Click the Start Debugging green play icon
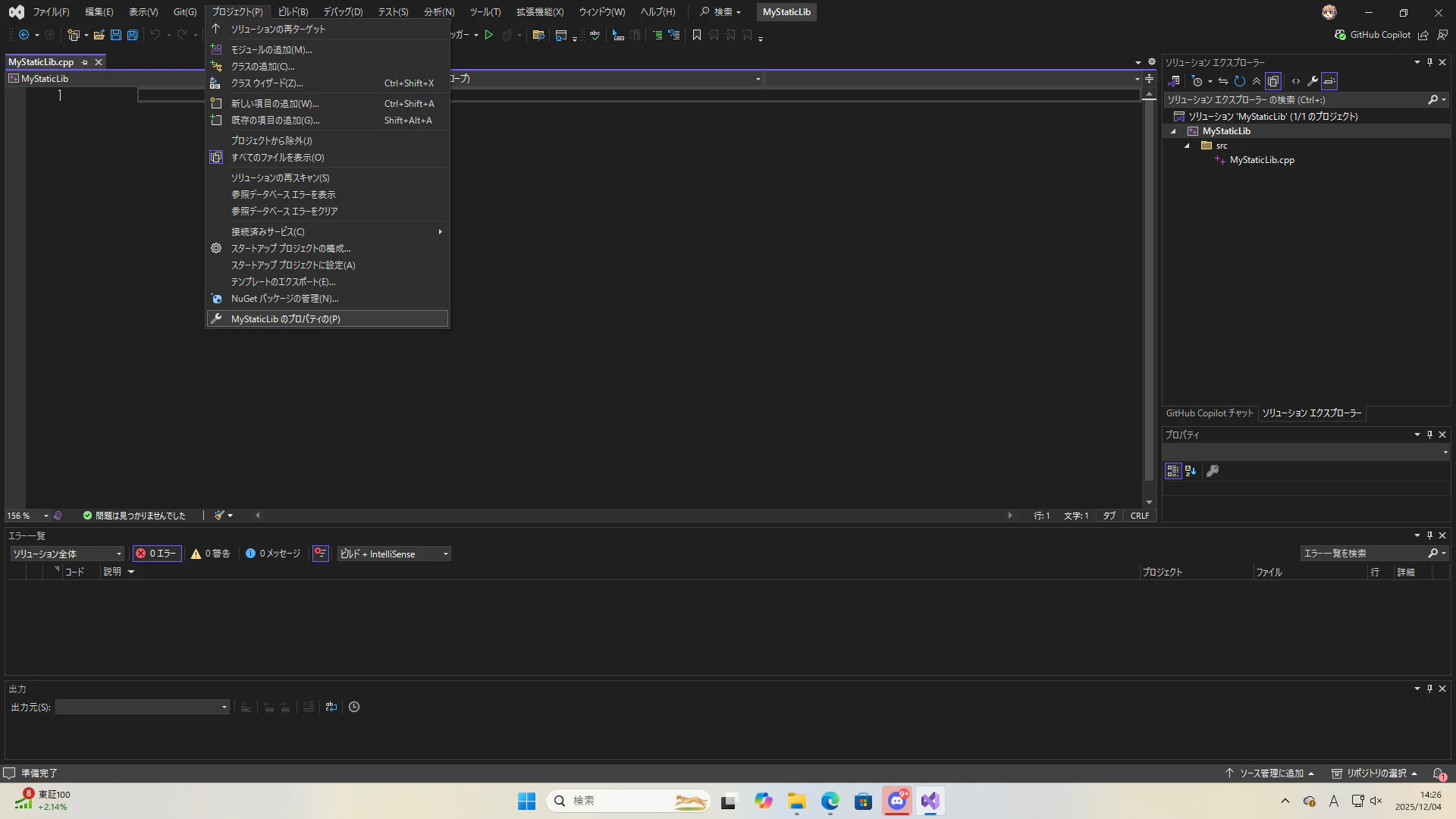Screen dimensions: 1456x819 point(489,35)
